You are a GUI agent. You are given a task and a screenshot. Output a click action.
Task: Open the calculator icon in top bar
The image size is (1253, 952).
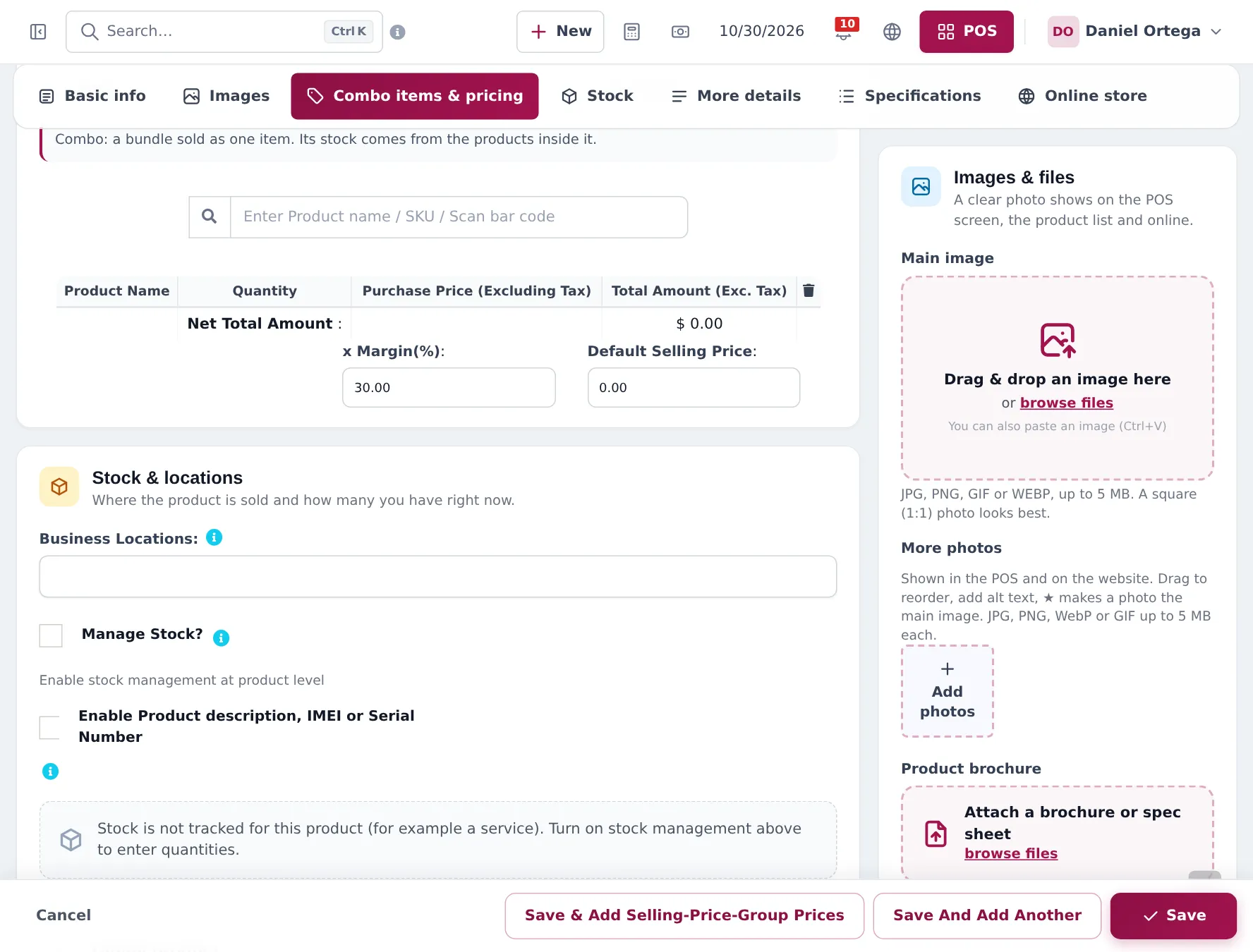[631, 32]
